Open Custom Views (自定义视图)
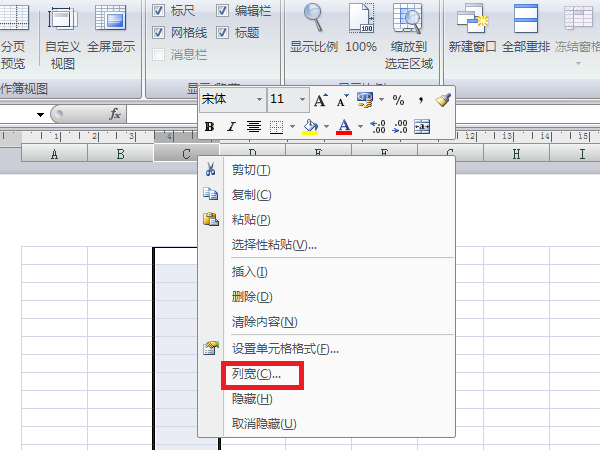 click(62, 36)
